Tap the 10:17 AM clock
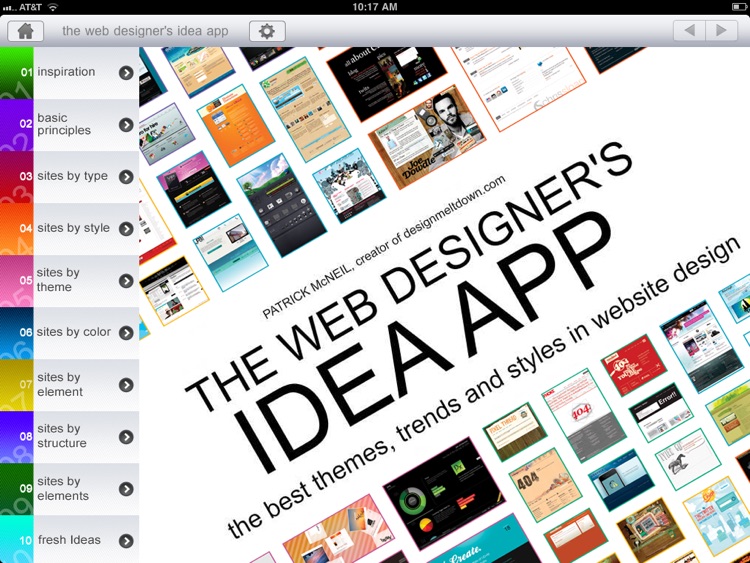This screenshot has width=750, height=563. coord(375,7)
